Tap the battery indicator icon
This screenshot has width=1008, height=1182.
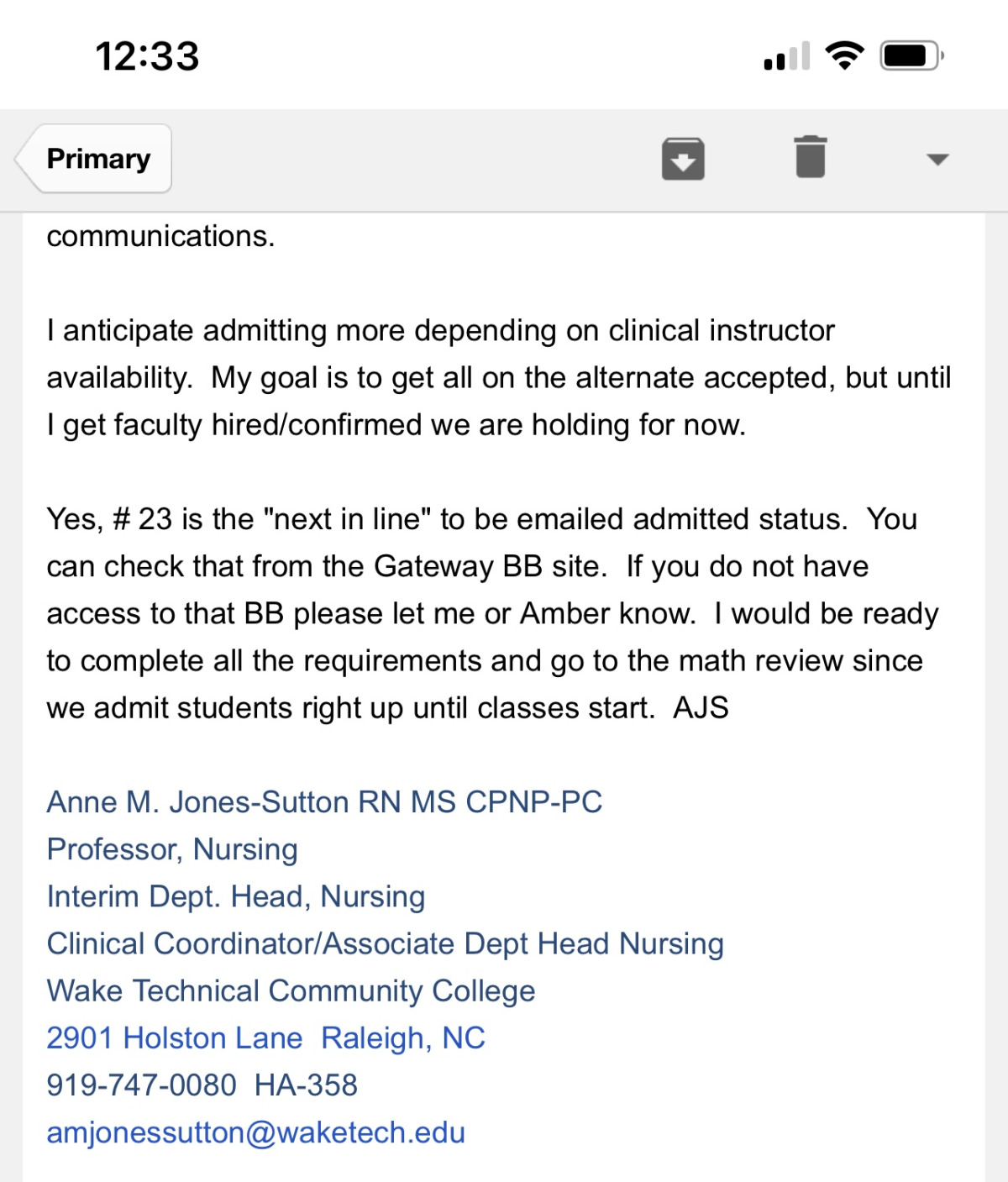(x=911, y=56)
